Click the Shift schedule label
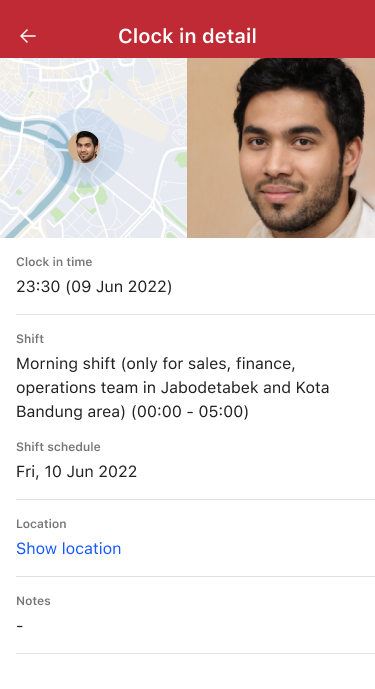Viewport: 375px width, 689px height. coord(58,447)
